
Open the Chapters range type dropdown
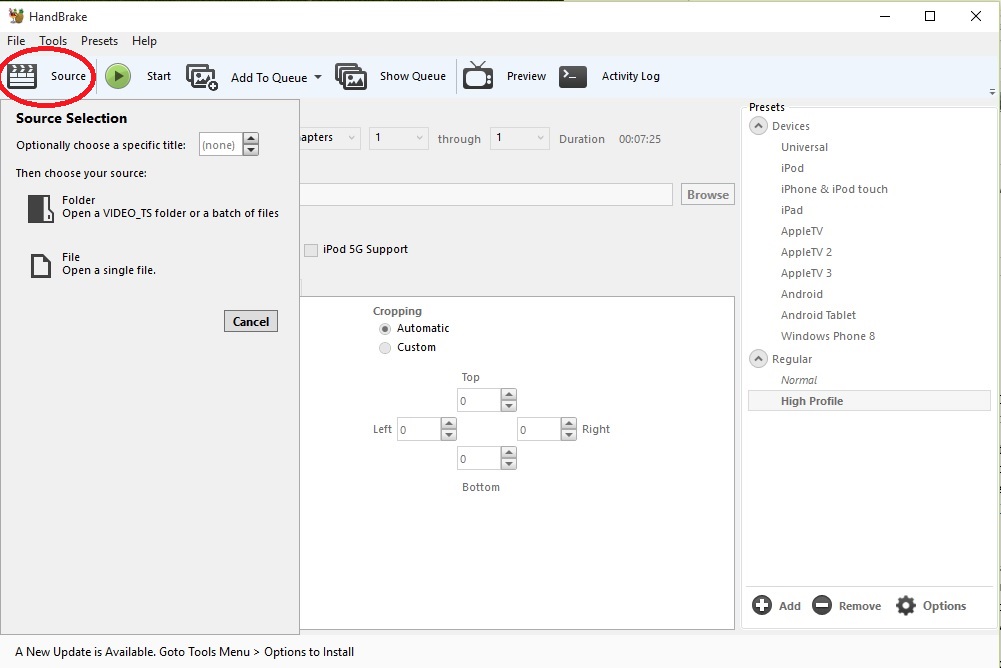(330, 138)
